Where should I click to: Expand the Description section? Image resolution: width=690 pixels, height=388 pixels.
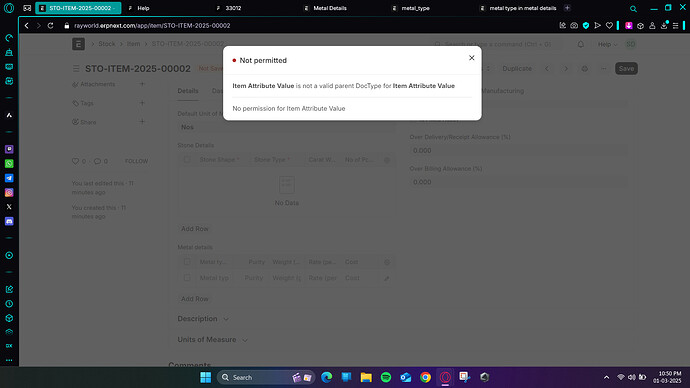point(203,318)
